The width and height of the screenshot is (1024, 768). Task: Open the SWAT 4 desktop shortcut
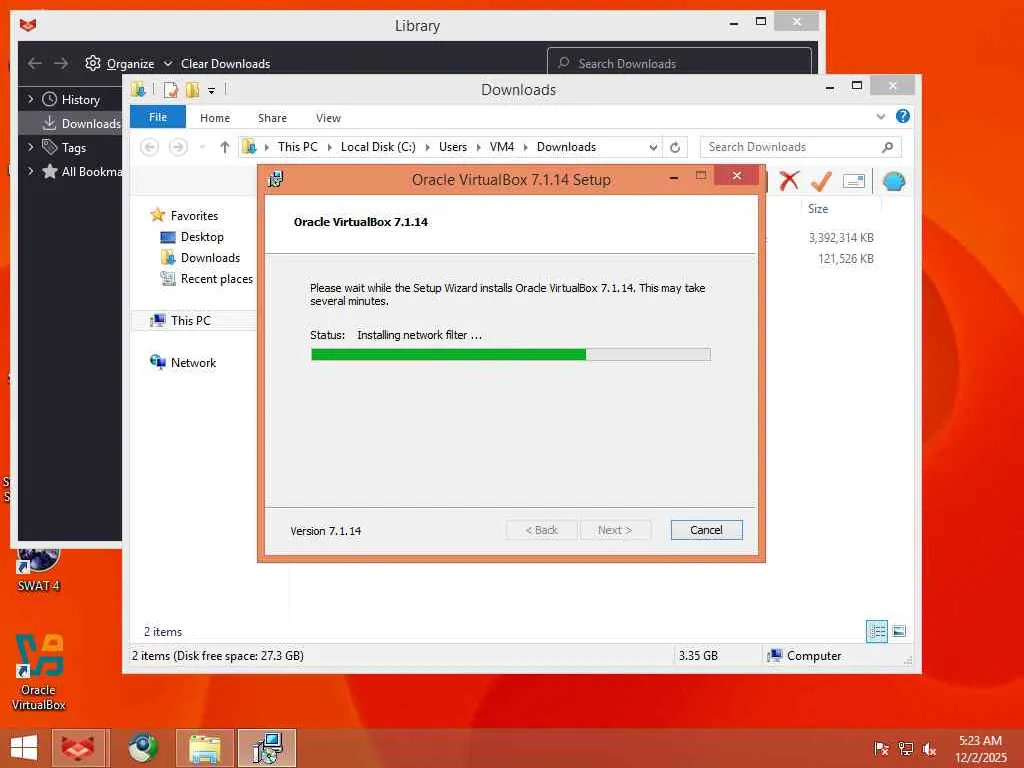tap(38, 568)
